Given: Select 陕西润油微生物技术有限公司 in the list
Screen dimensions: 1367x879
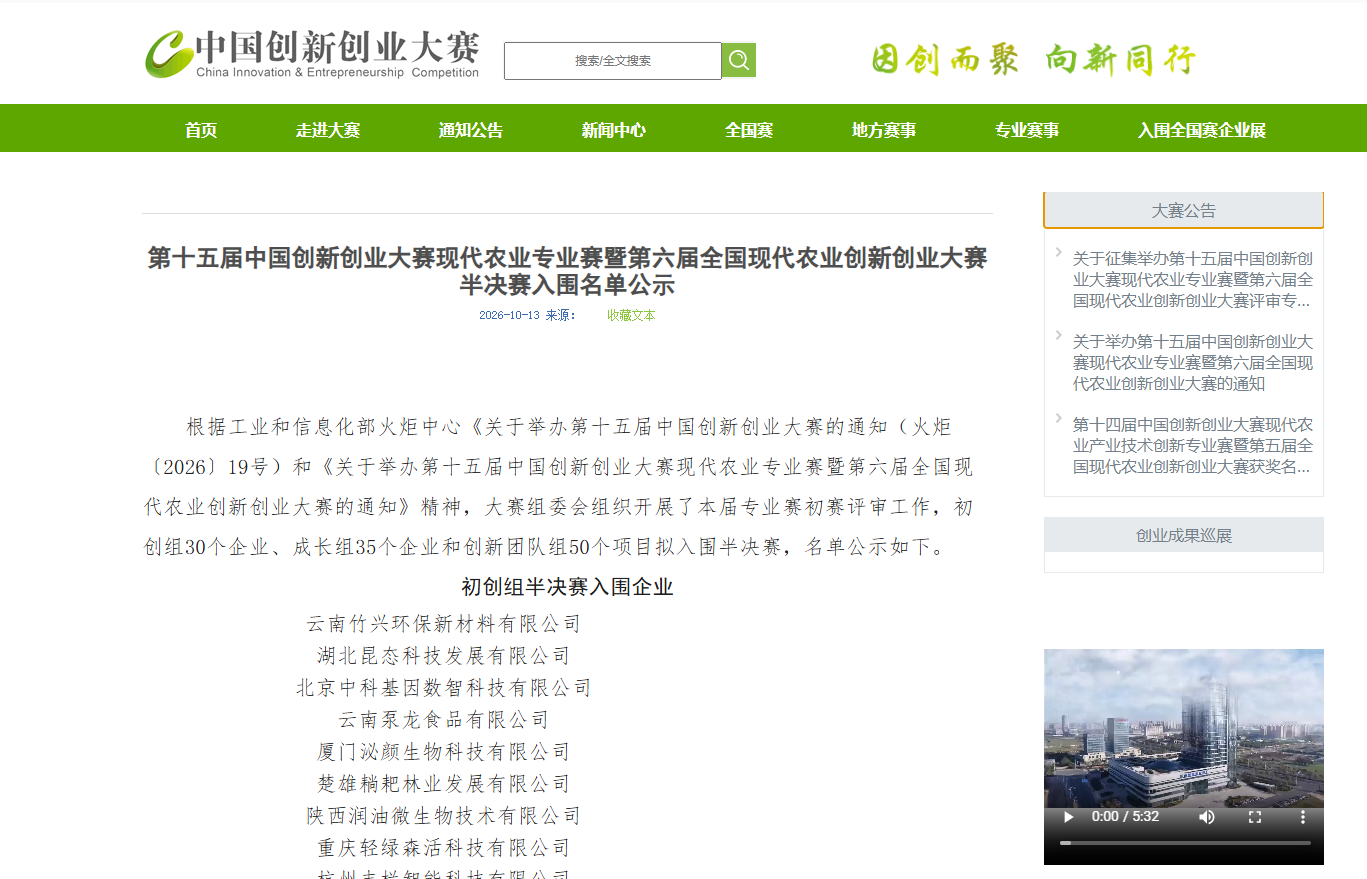Looking at the screenshot, I should tap(444, 816).
